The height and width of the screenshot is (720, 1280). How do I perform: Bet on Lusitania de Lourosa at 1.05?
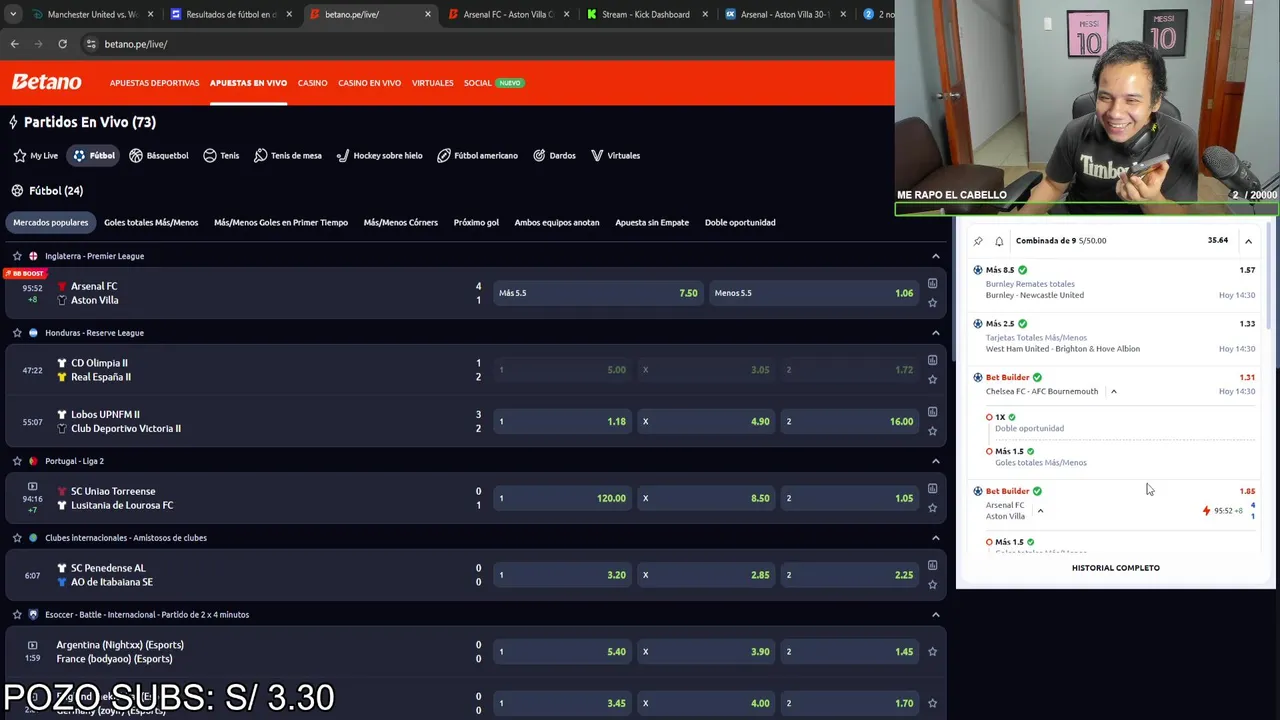[850, 498]
